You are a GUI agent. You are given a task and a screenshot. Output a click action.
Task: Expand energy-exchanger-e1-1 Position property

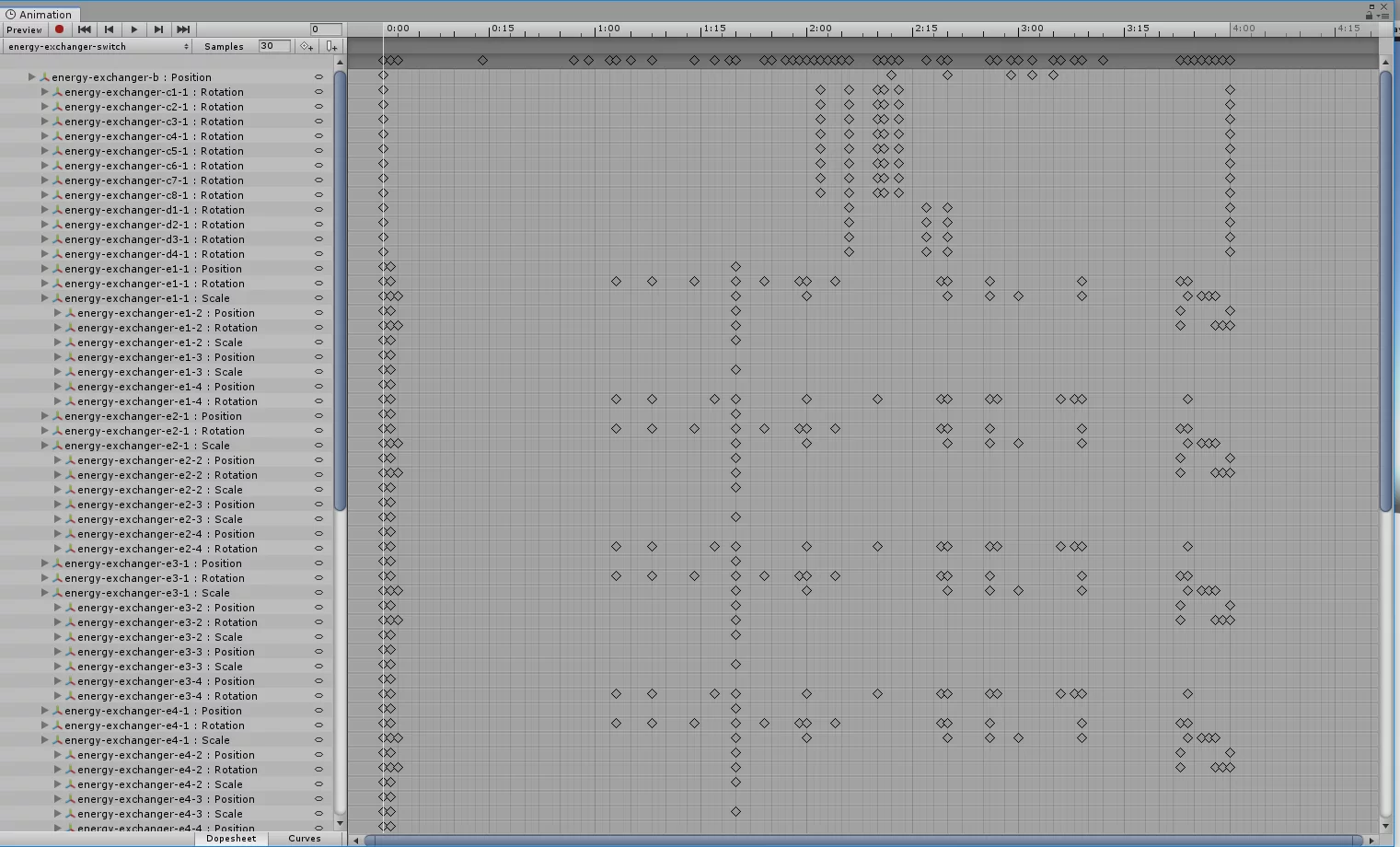pyautogui.click(x=44, y=269)
